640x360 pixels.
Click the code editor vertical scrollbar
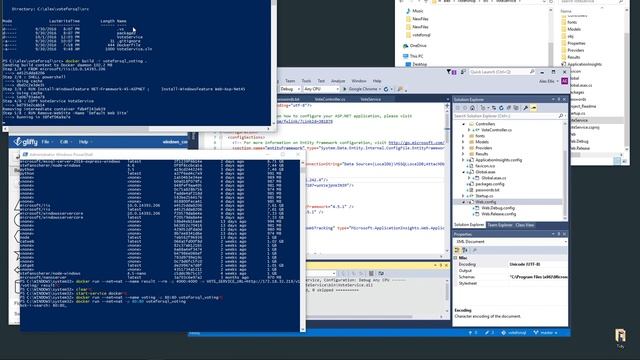(447, 180)
